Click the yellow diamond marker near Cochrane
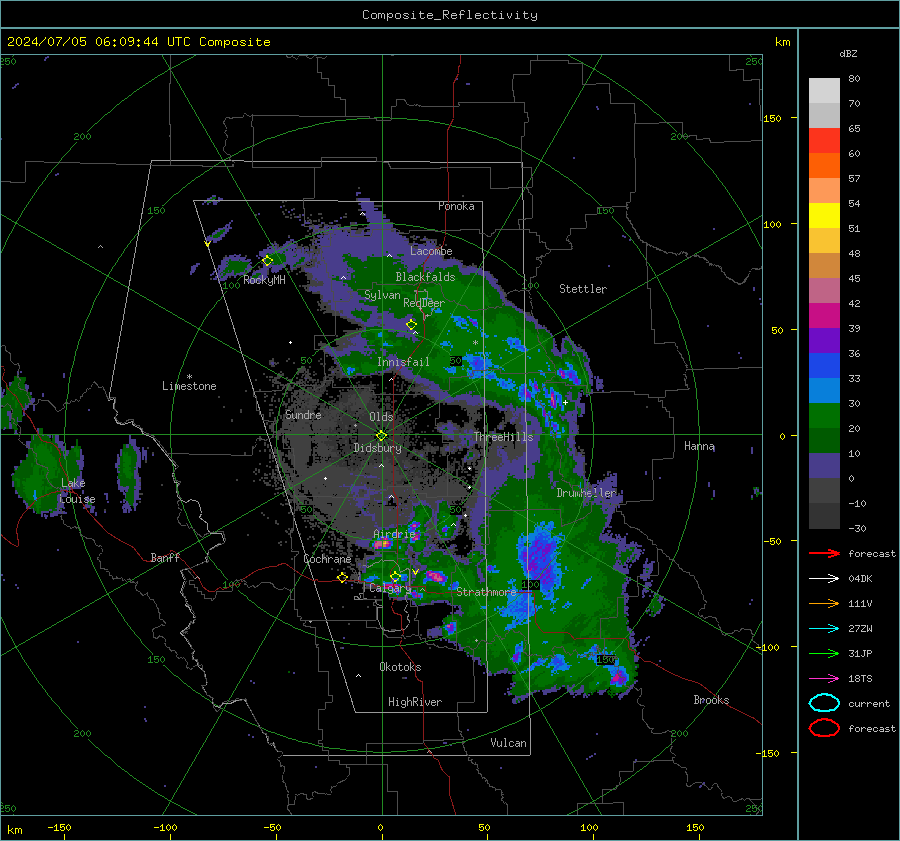Screen dimensions: 900x841 click(x=342, y=578)
